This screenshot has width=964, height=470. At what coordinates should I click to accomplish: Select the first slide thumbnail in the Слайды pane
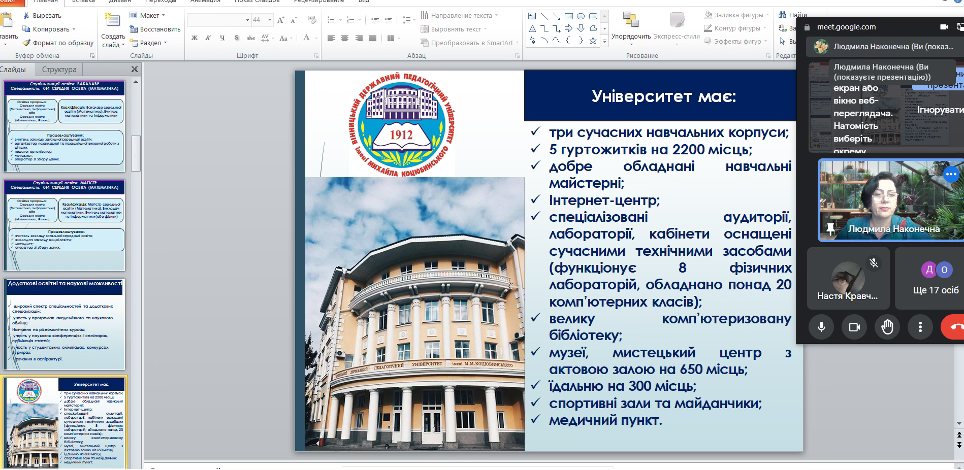click(65, 125)
